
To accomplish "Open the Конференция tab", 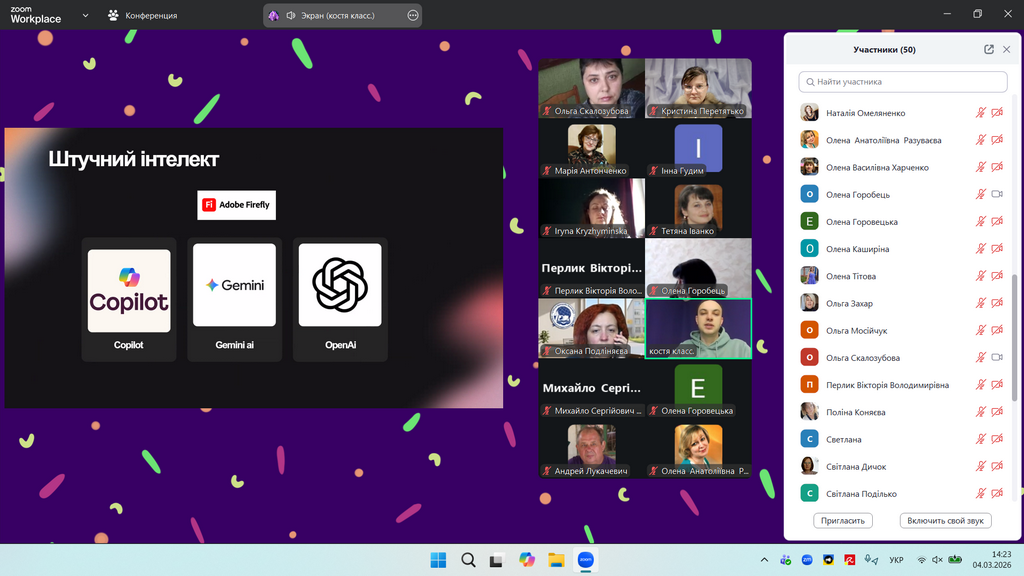I will 143,16.
